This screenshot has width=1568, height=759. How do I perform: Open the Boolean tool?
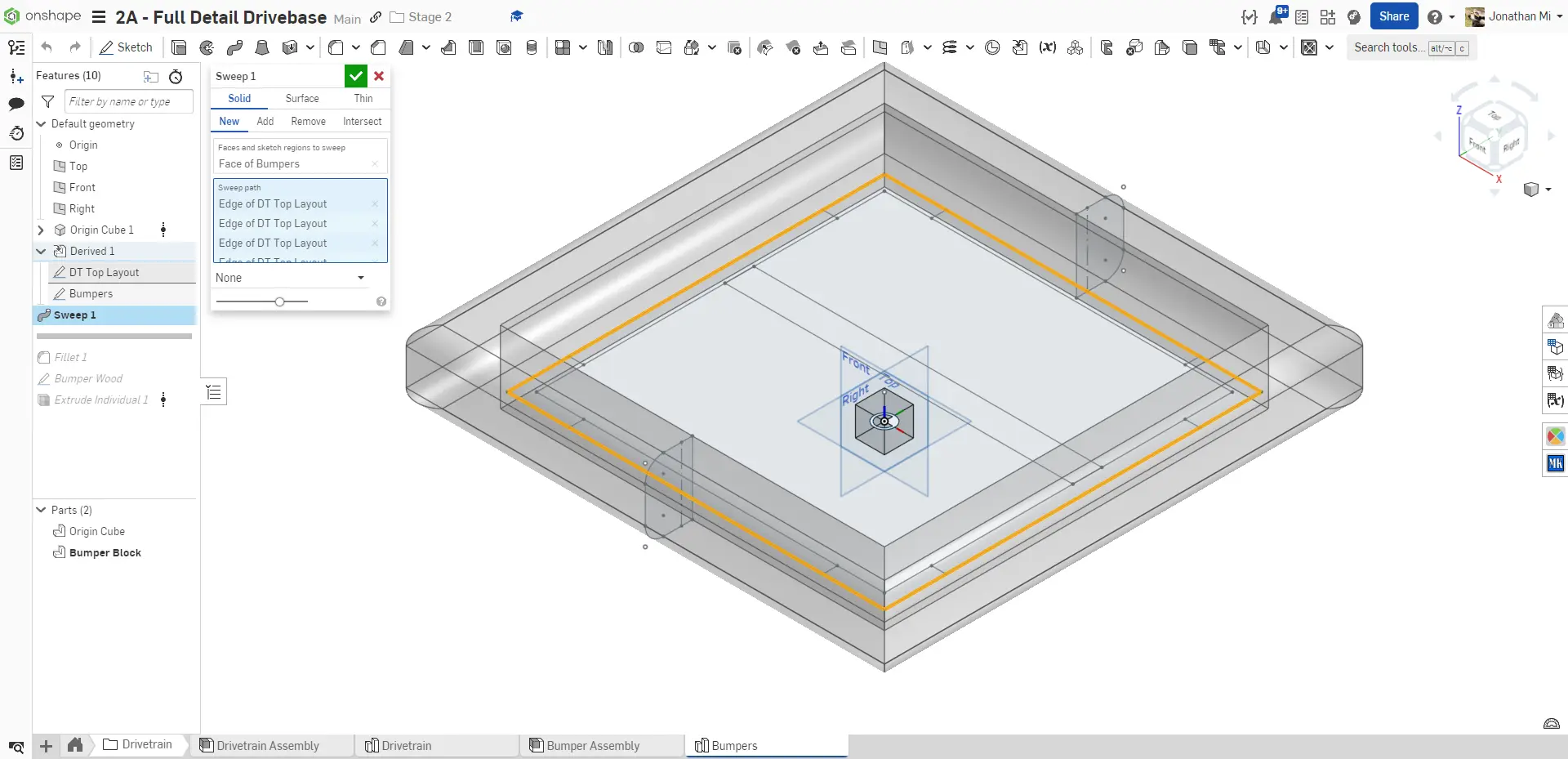tap(636, 47)
